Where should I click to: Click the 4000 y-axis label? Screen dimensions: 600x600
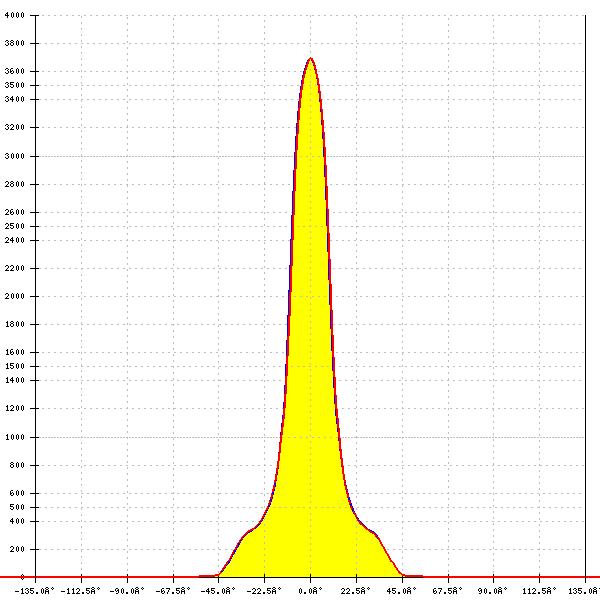[15, 15]
